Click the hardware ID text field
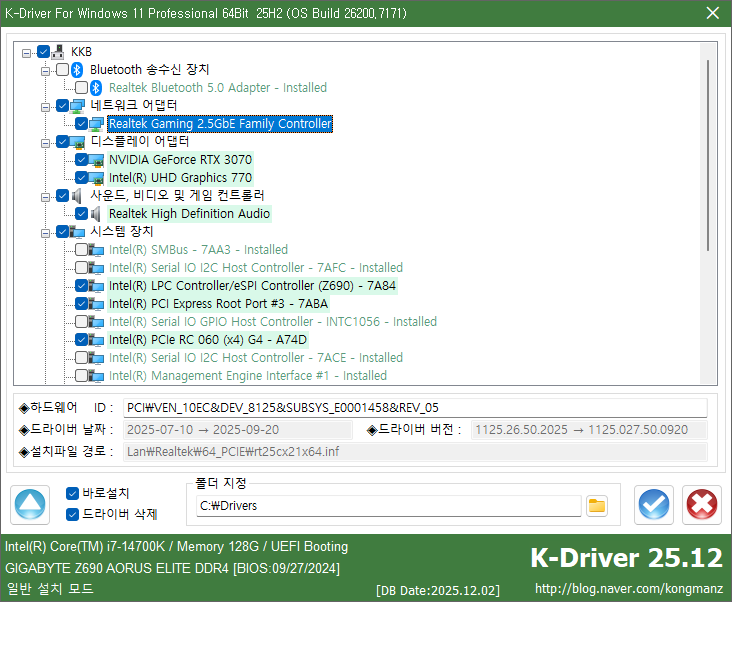732x648 pixels. pos(415,408)
